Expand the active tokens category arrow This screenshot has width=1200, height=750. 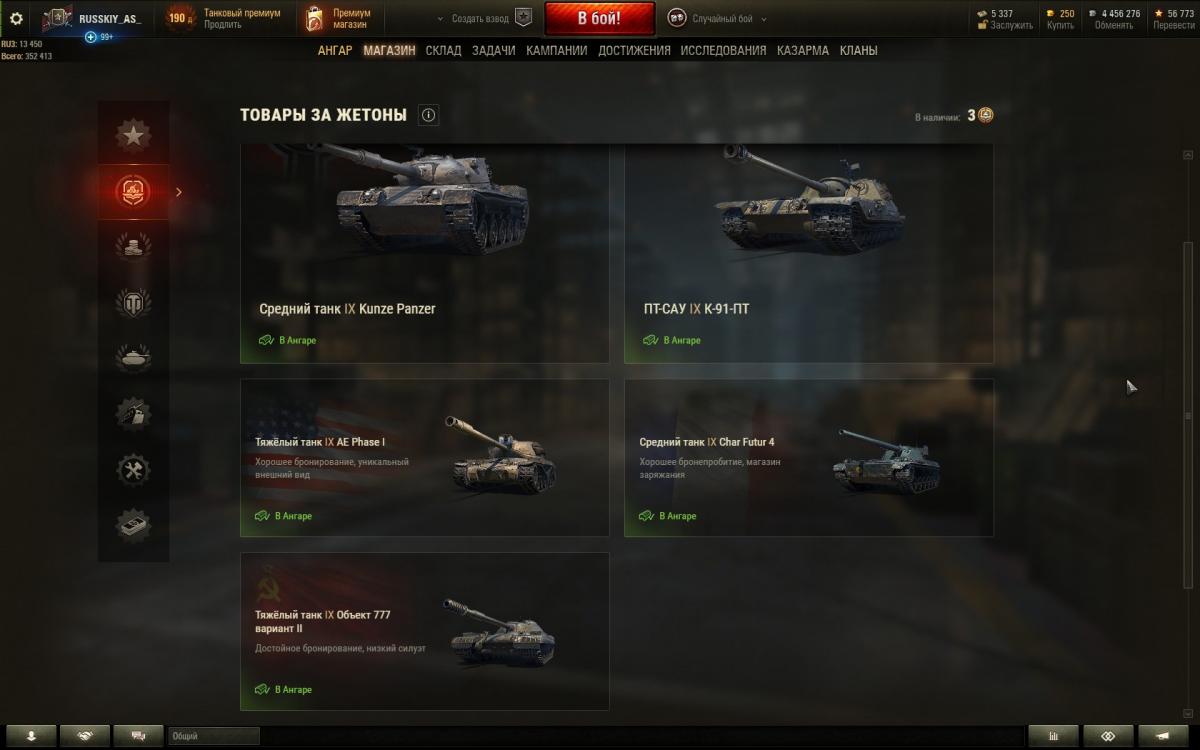pyautogui.click(x=179, y=191)
